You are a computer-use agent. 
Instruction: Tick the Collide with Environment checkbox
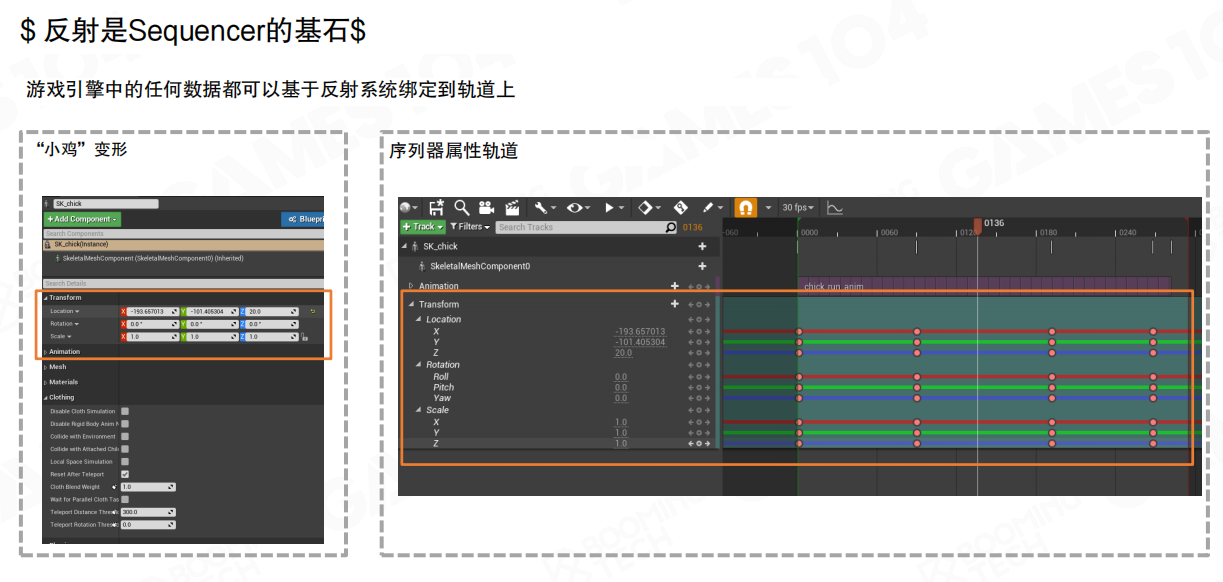(125, 436)
